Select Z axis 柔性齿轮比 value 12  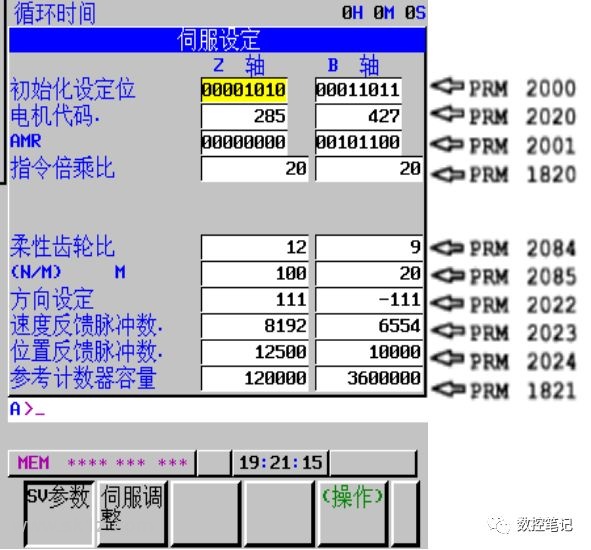pyautogui.click(x=255, y=247)
